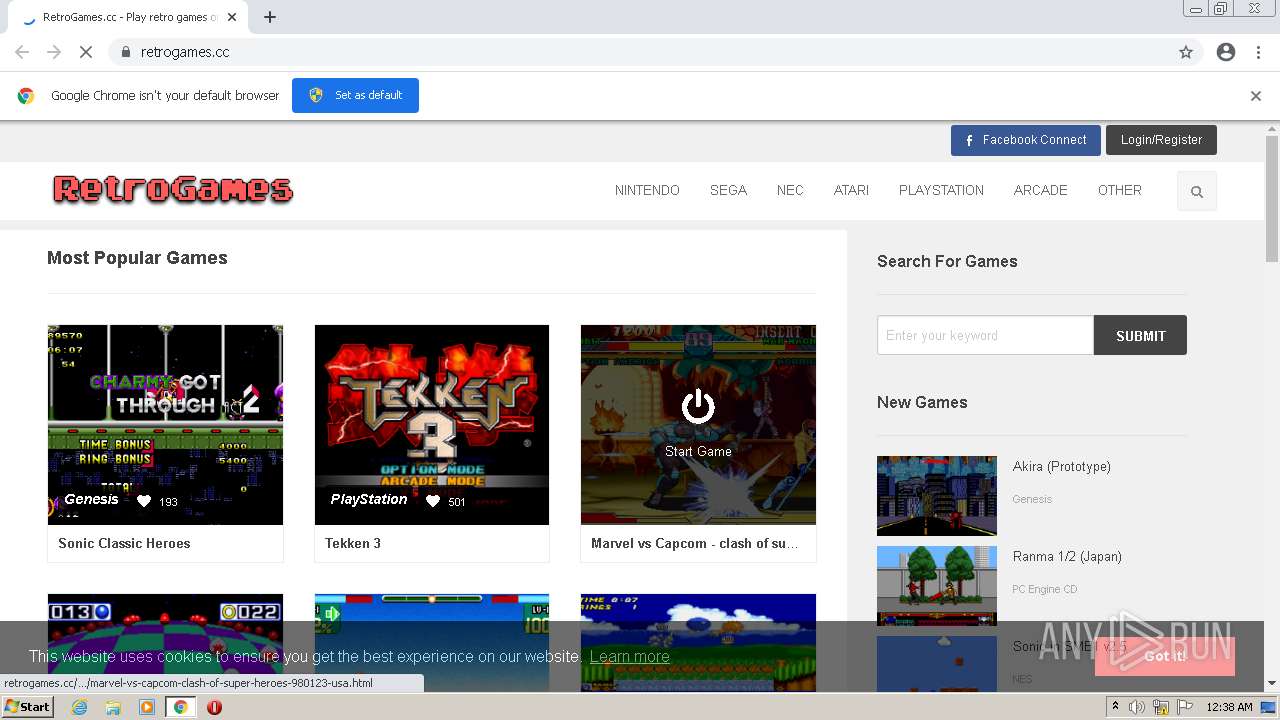Open the ATARI menu
Screen dimensions: 1280x720
tap(851, 190)
